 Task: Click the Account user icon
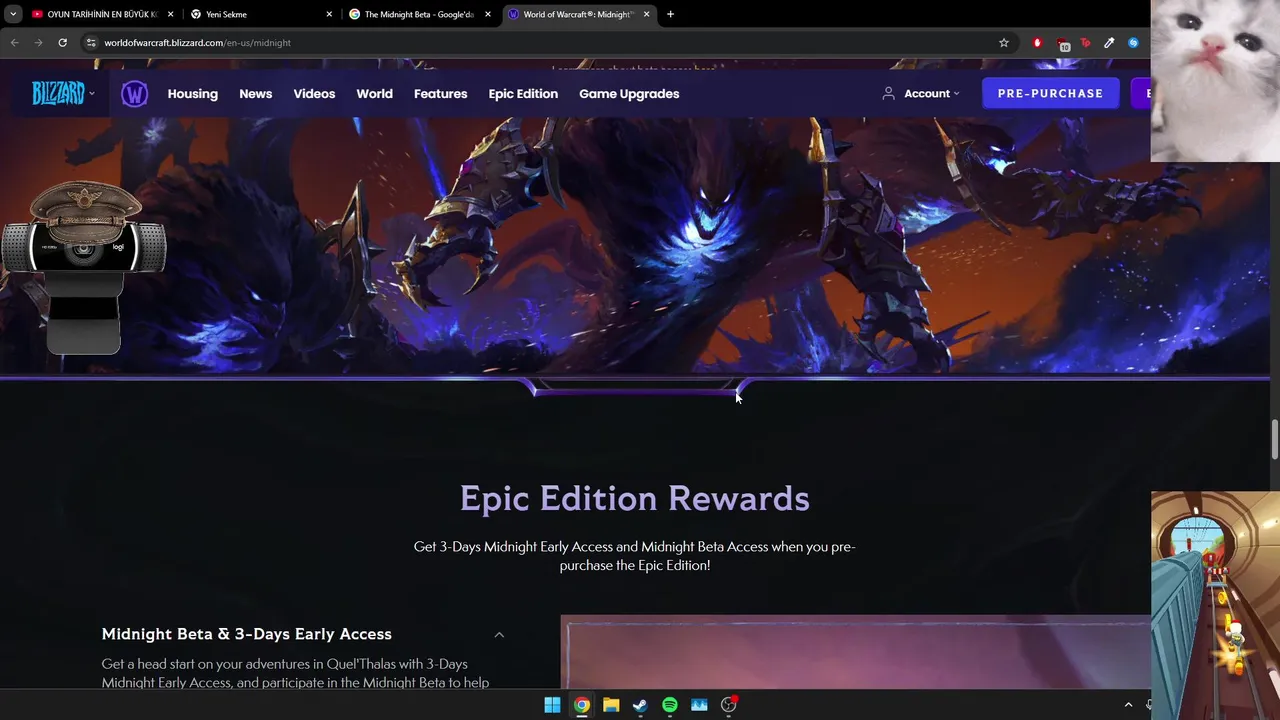(888, 93)
